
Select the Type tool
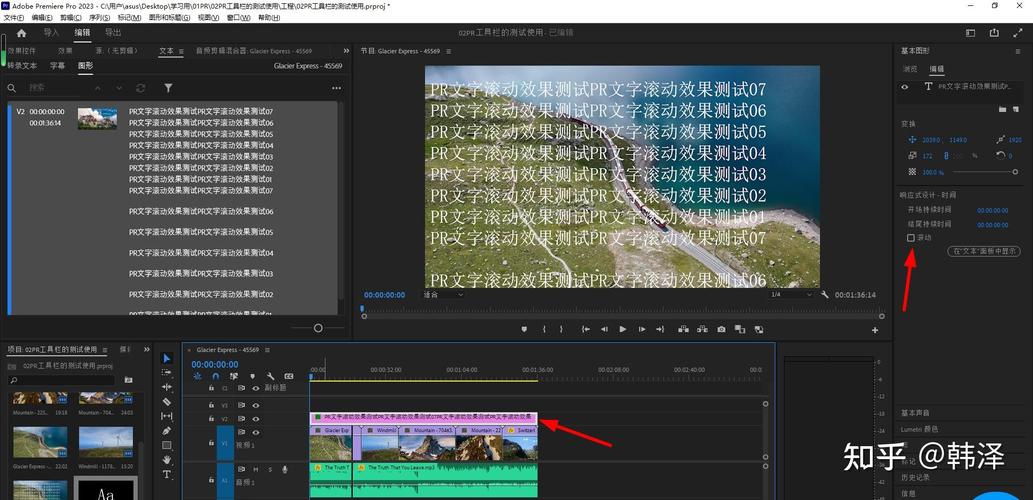point(167,474)
